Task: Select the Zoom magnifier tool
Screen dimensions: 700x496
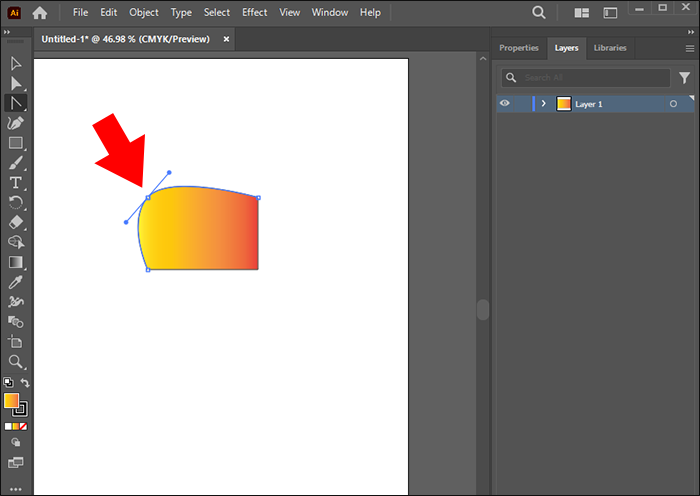Action: (x=16, y=361)
